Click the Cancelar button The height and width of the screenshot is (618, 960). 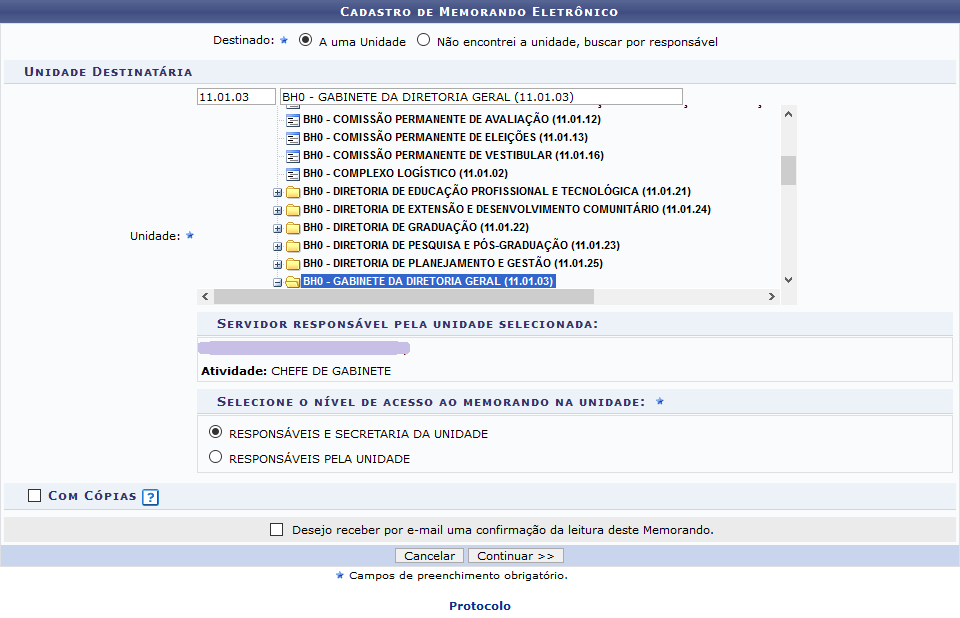(x=429, y=556)
